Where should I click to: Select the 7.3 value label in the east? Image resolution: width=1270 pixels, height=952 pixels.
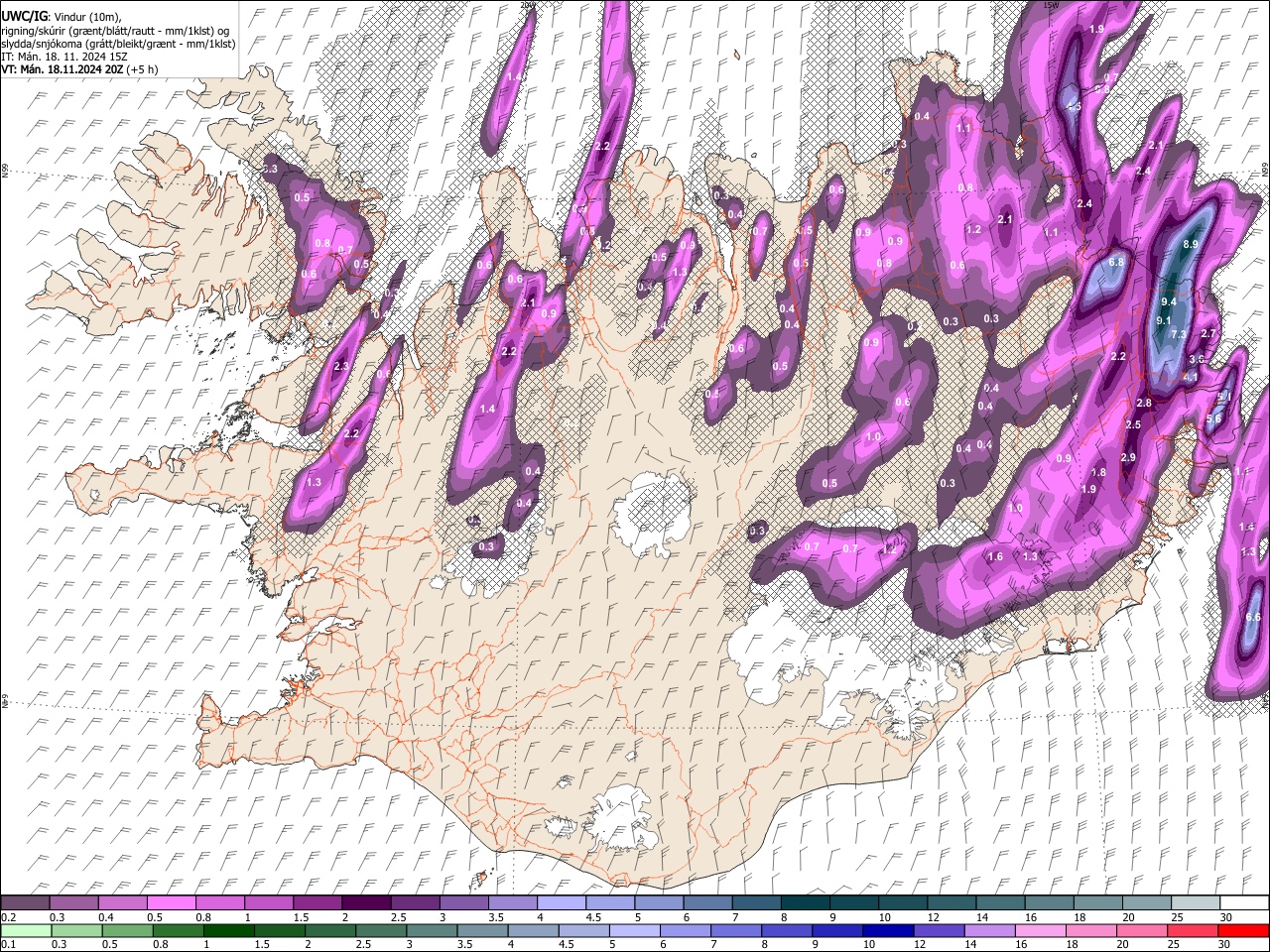(x=1179, y=335)
